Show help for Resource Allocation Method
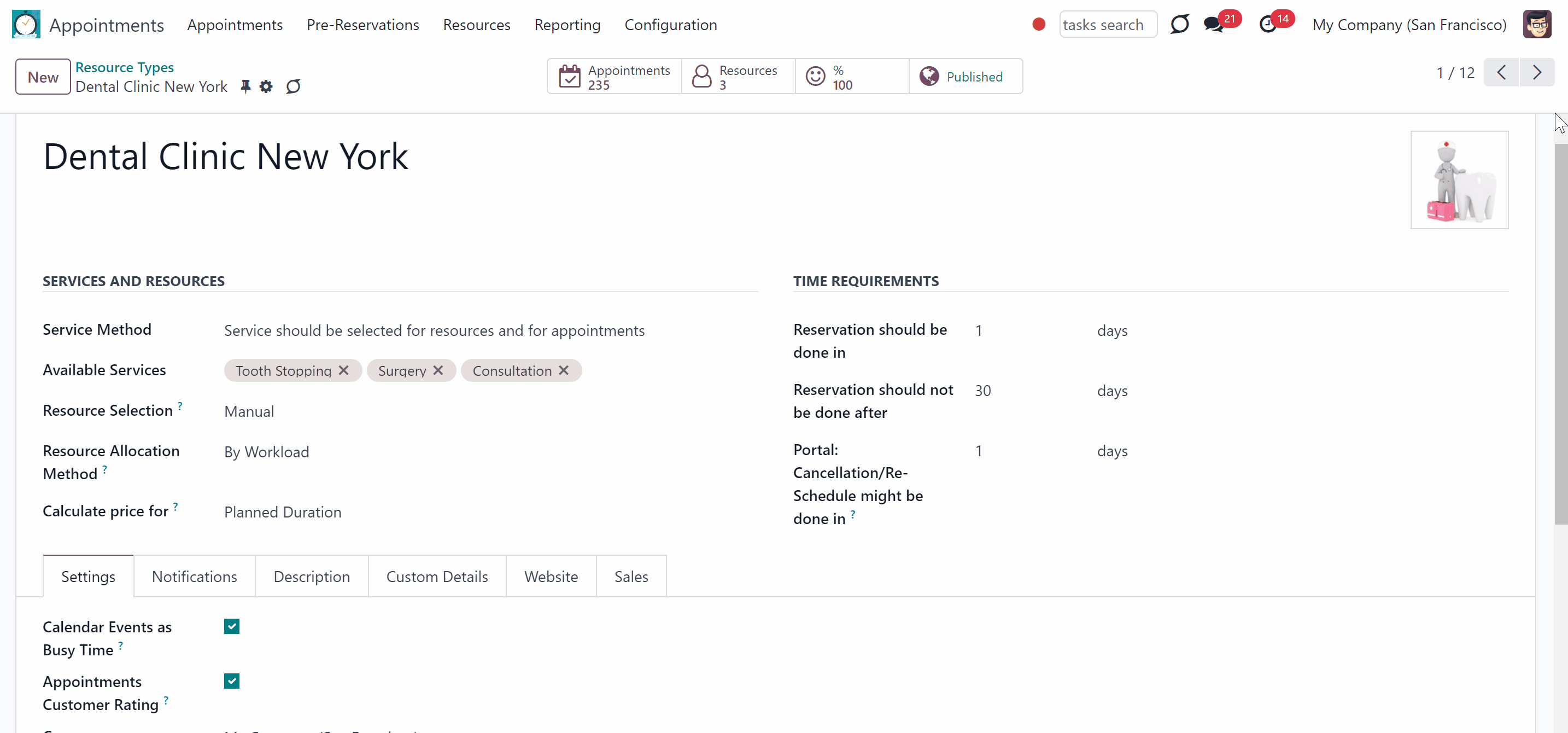 104,469
